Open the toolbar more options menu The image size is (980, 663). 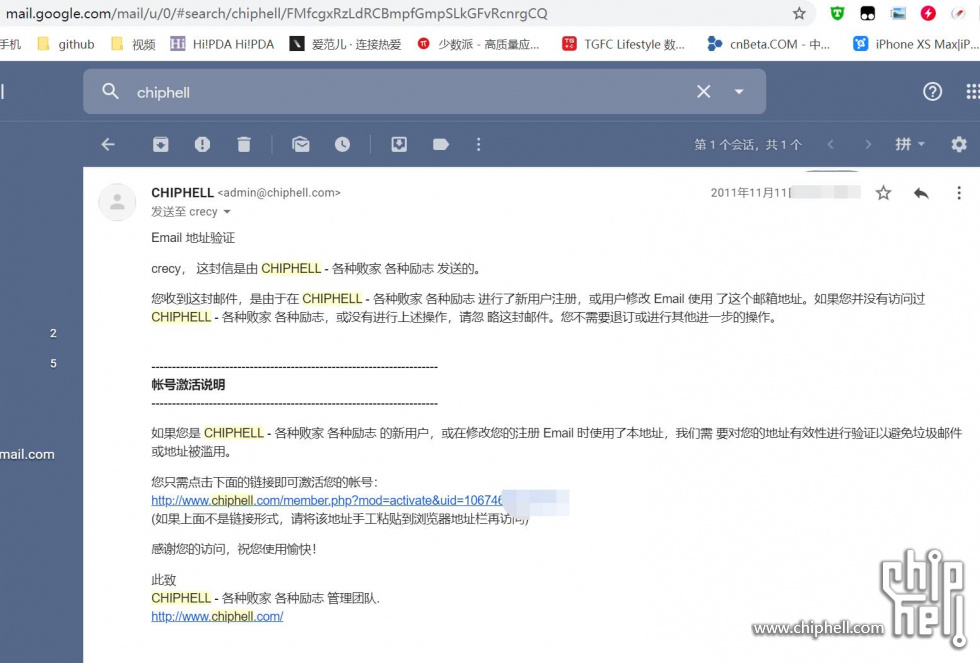(x=479, y=144)
